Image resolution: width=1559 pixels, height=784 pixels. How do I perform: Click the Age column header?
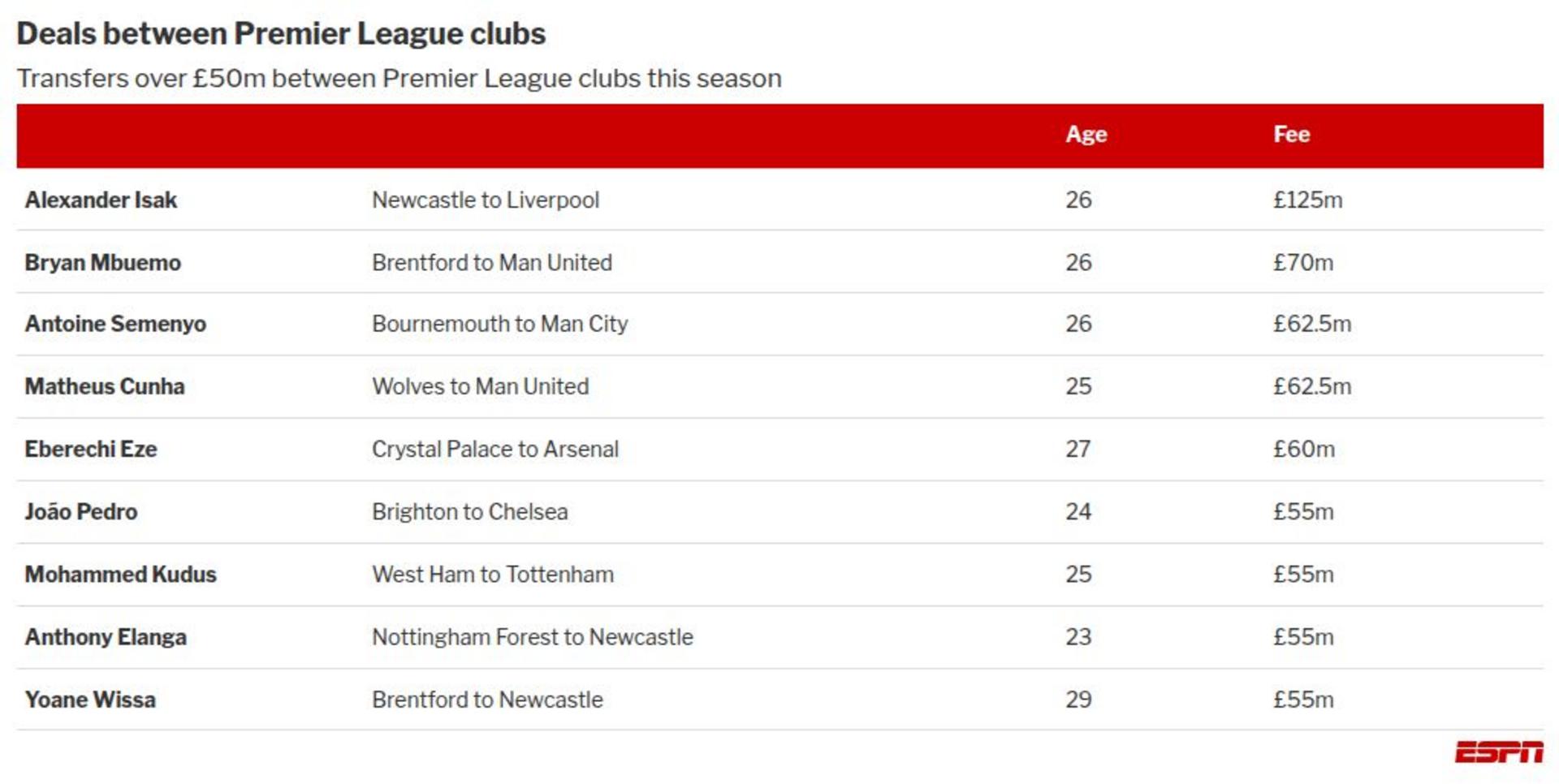[x=1086, y=135]
